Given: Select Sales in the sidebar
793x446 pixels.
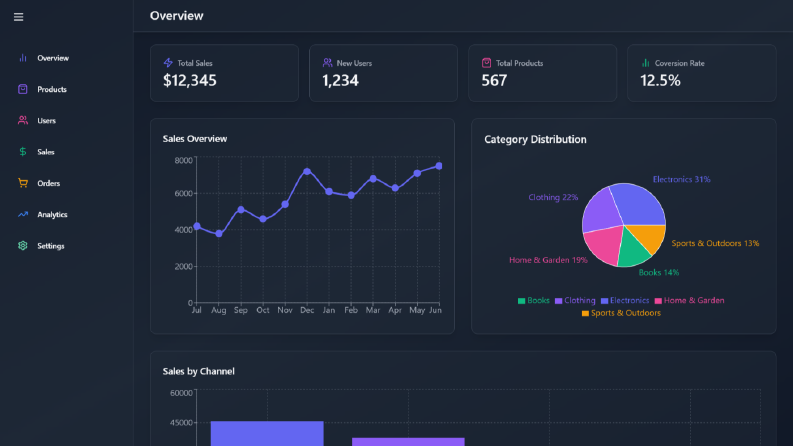Looking at the screenshot, I should click(x=46, y=152).
